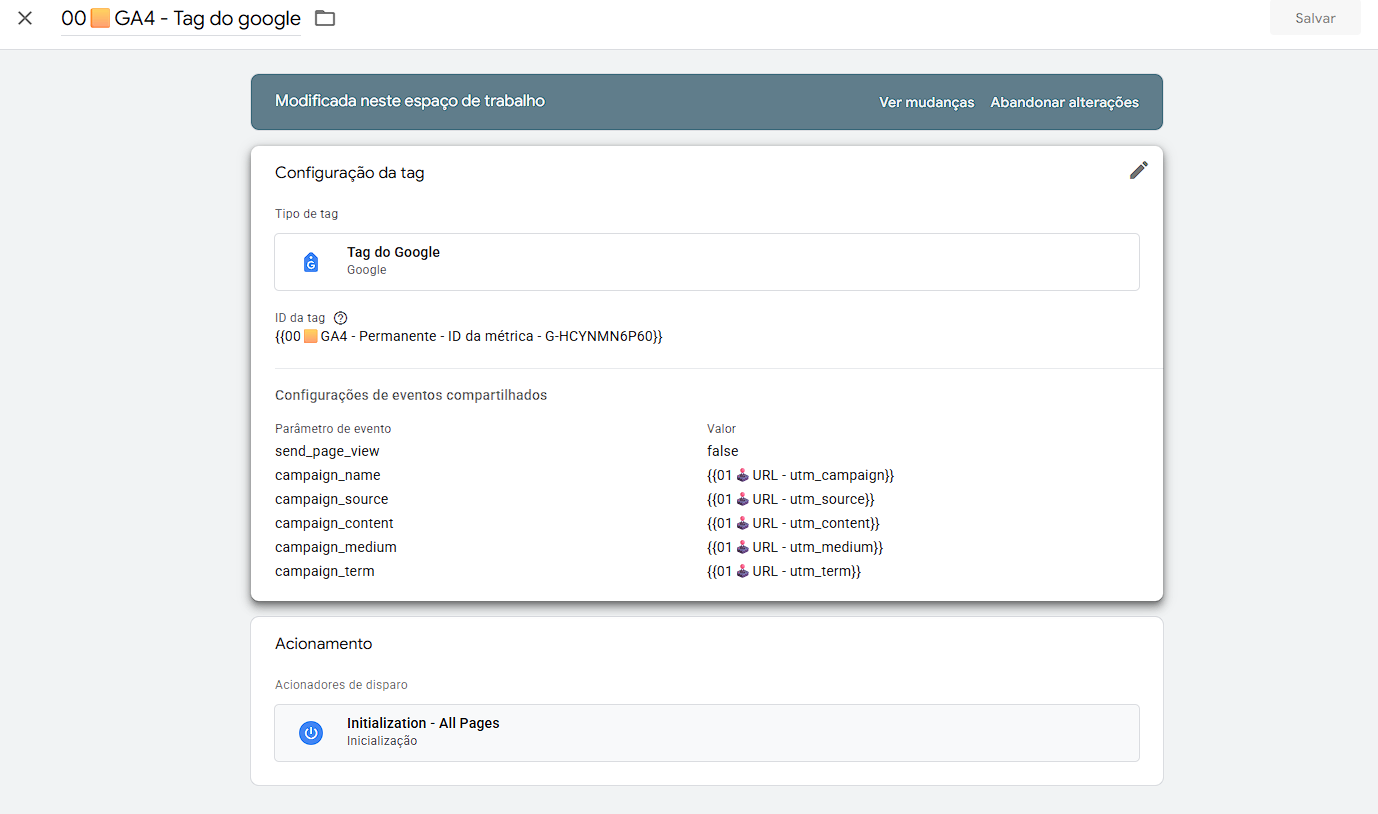Edit the tag name field
The width and height of the screenshot is (1378, 814).
coord(180,19)
